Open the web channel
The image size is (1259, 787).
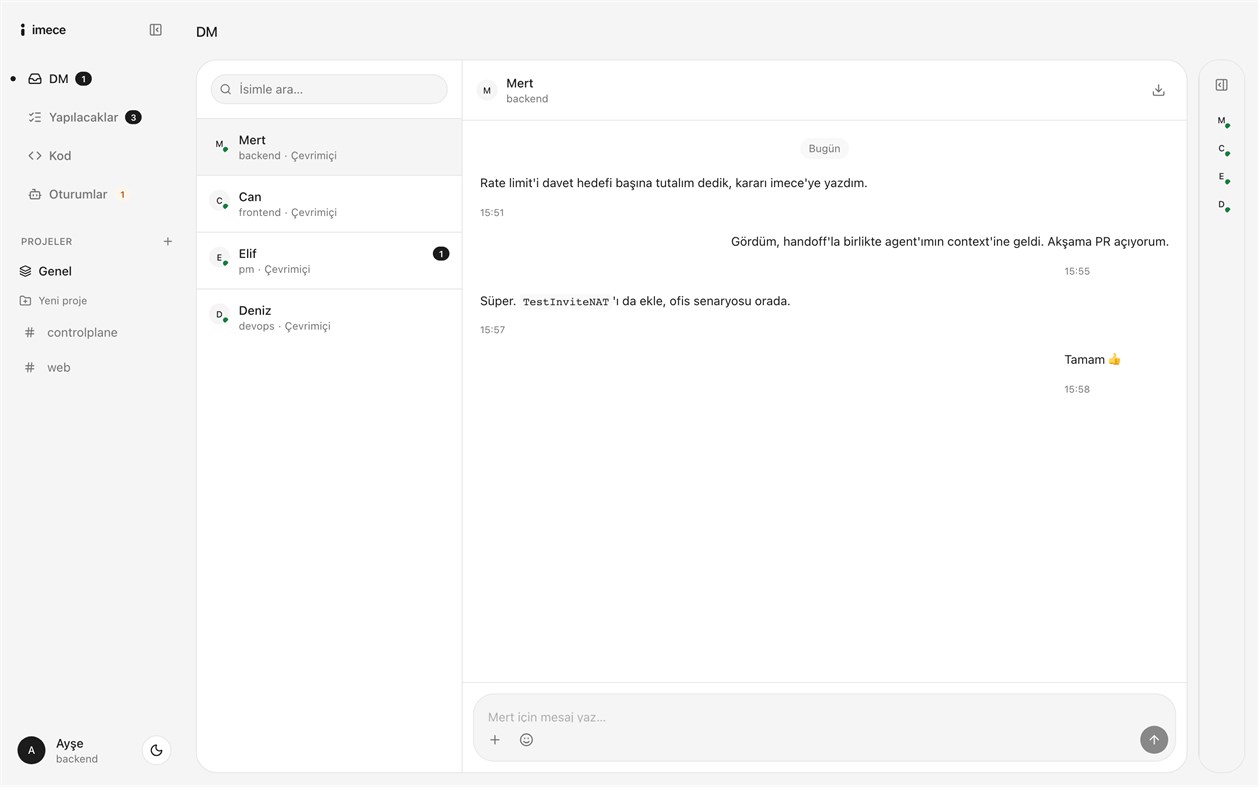[48, 367]
